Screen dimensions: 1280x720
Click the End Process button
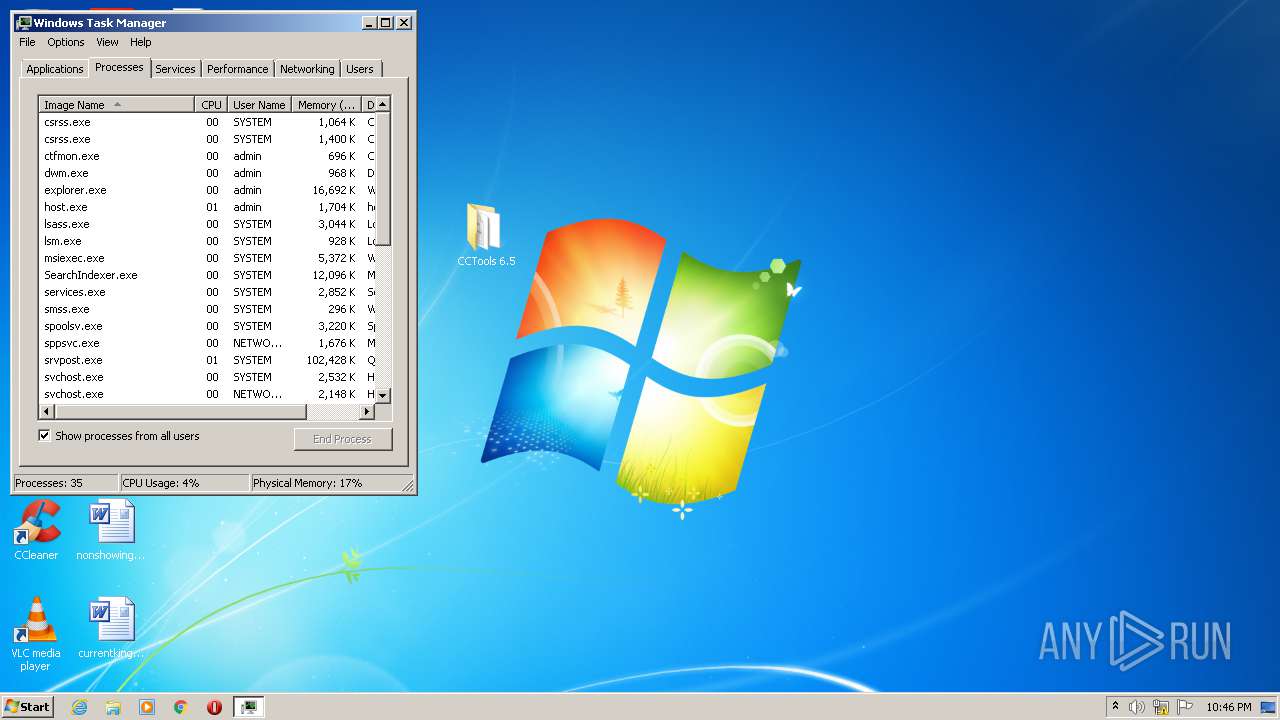pyautogui.click(x=342, y=439)
